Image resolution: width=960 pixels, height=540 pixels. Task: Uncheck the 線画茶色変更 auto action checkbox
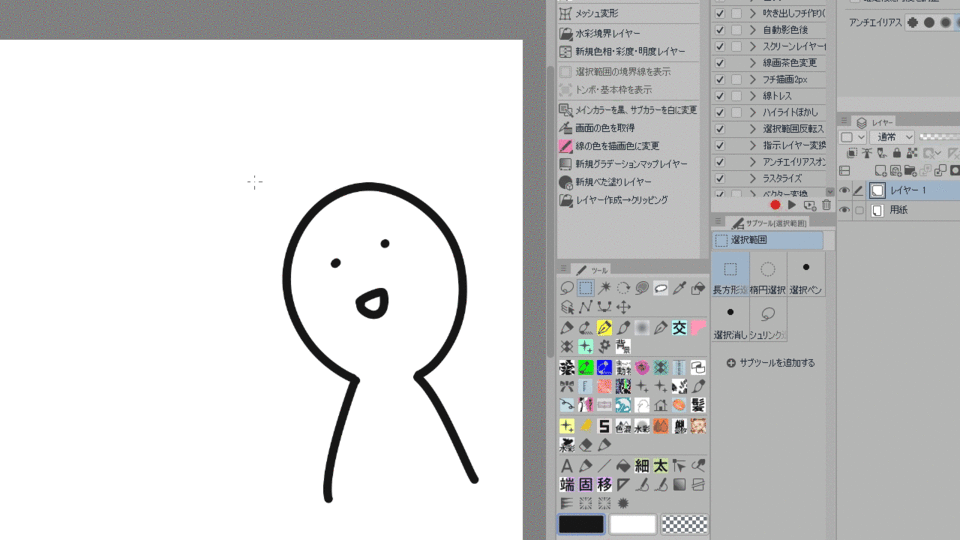[720, 63]
